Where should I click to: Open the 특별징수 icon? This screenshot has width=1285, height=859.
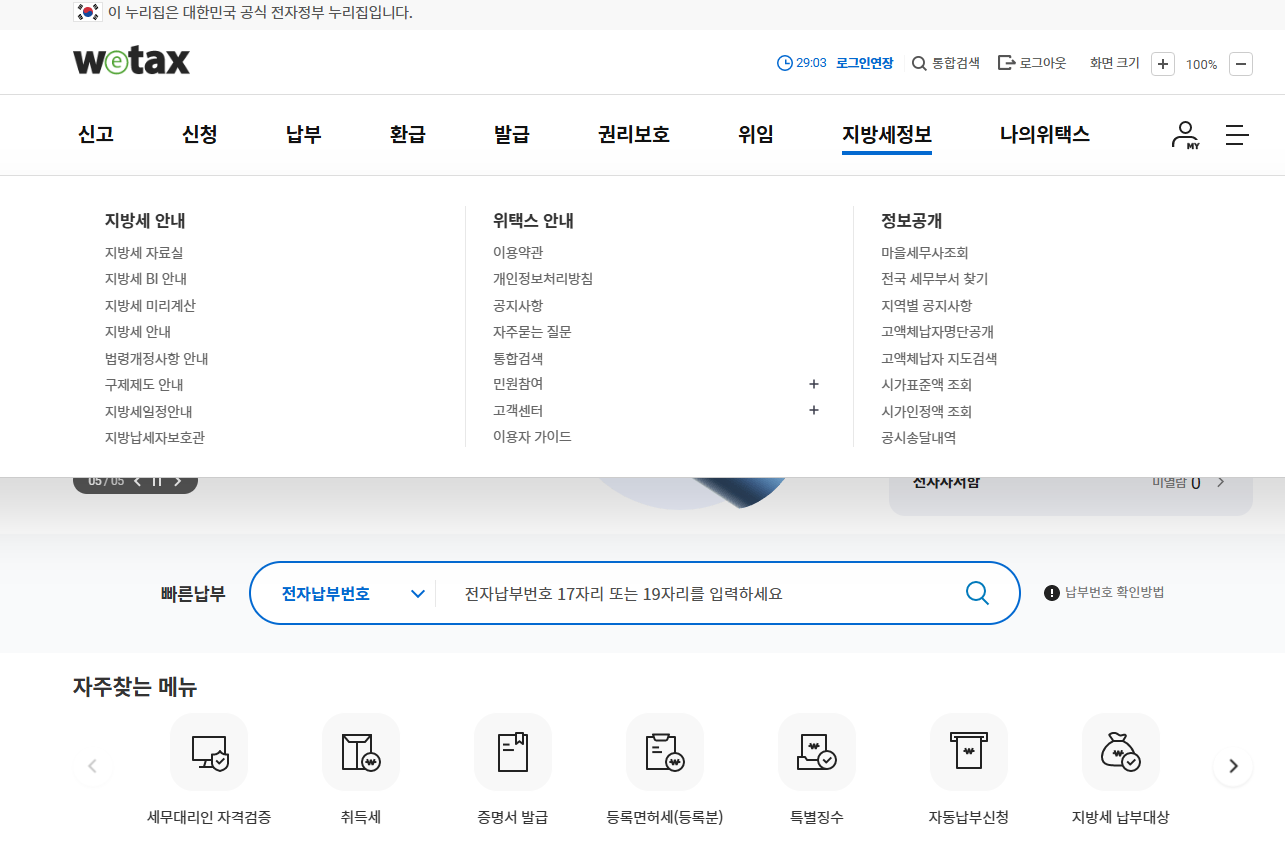(x=817, y=752)
